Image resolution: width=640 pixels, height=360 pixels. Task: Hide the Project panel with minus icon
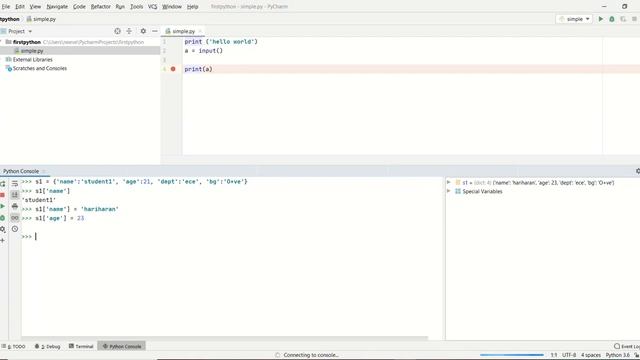[x=155, y=31]
